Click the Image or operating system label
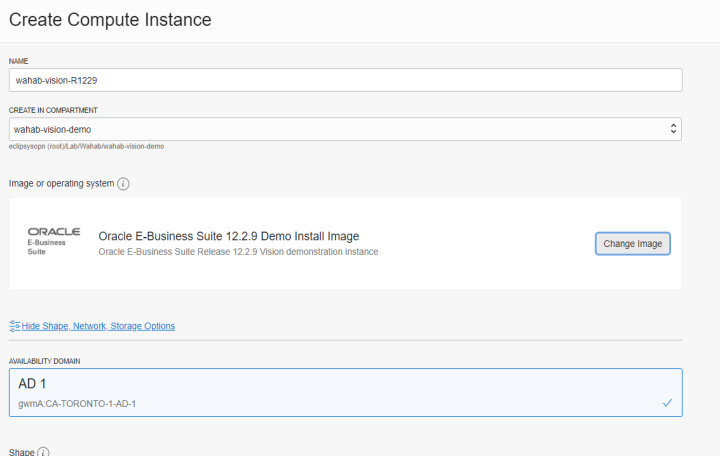Image resolution: width=720 pixels, height=456 pixels. pos(61,185)
